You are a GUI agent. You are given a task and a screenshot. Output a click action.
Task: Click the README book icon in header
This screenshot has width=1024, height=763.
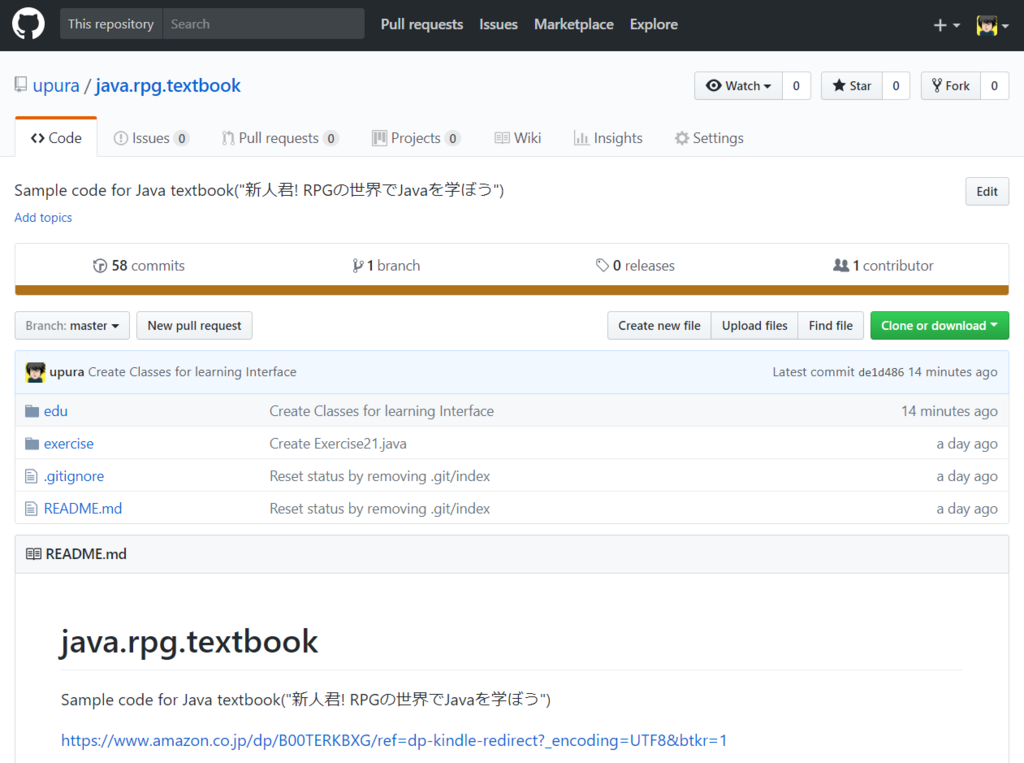click(x=33, y=554)
